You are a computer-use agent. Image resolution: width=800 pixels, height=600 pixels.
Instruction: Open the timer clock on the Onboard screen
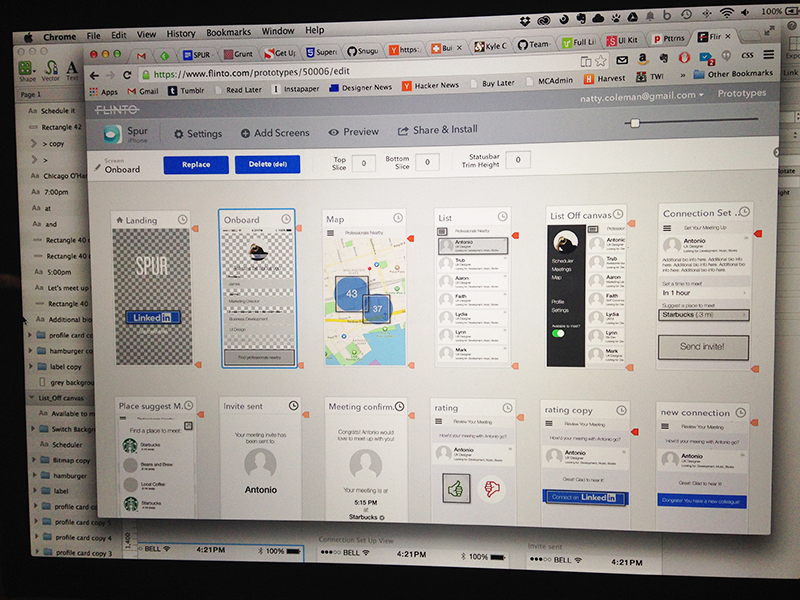286,219
